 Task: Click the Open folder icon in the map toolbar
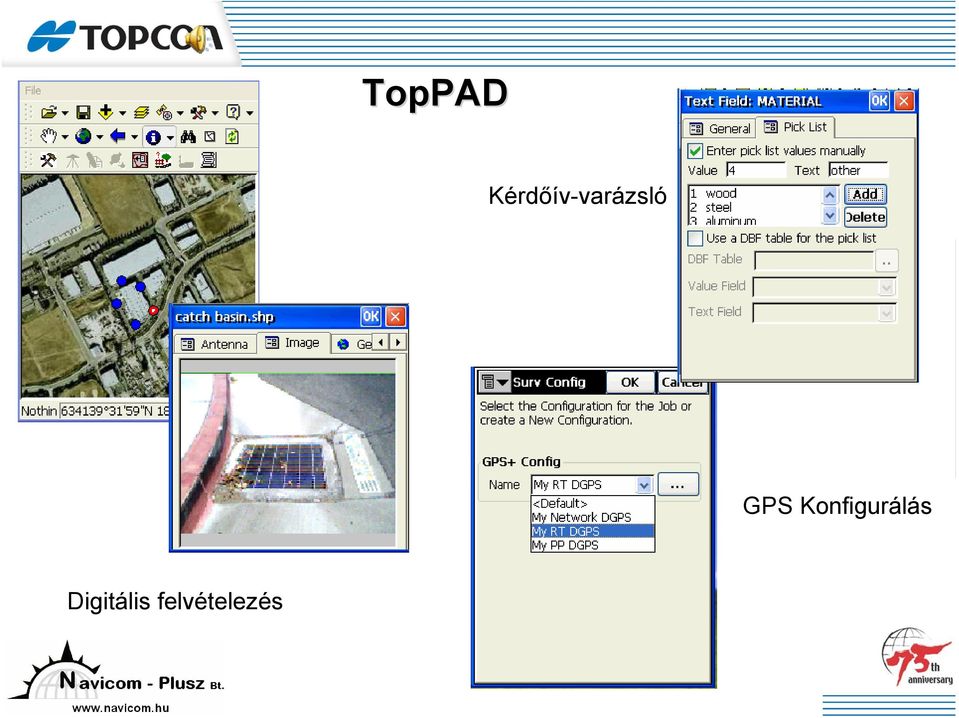click(x=48, y=113)
